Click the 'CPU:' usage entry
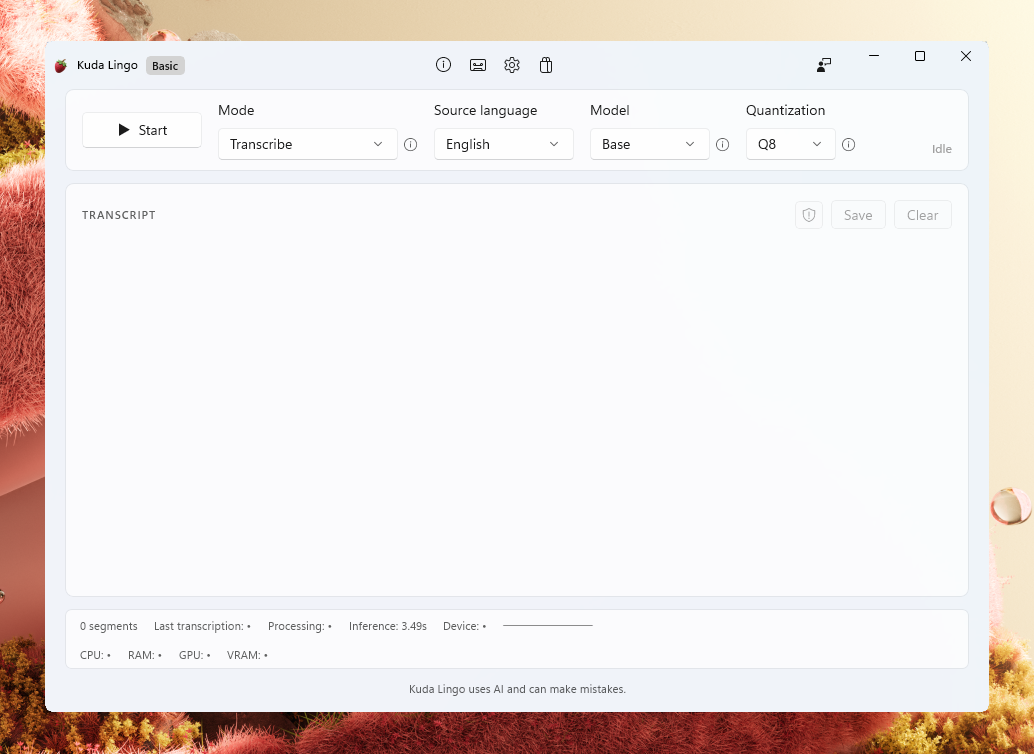The width and height of the screenshot is (1034, 754). coord(95,655)
